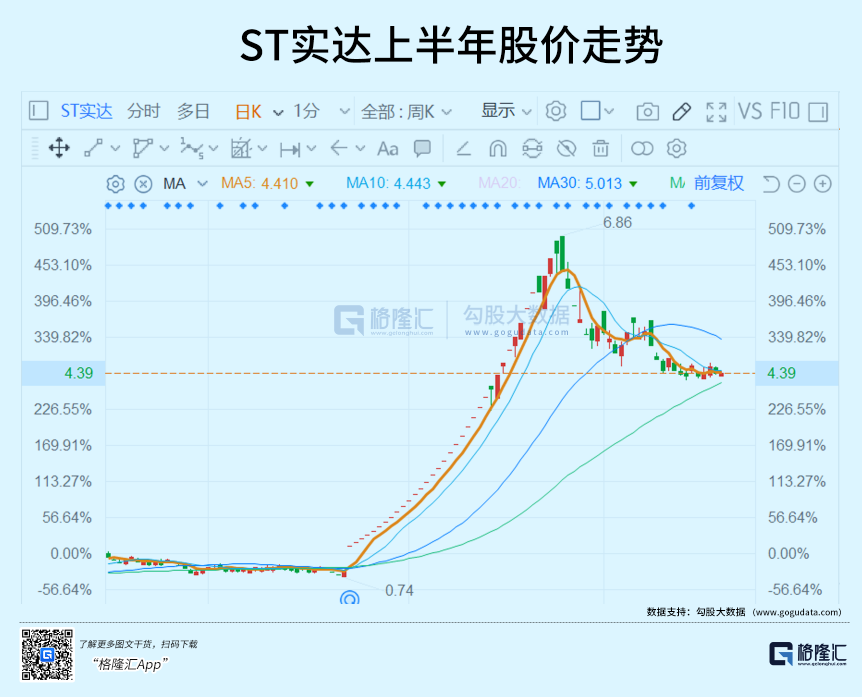Toggle hide drawings eye icon
Image resolution: width=862 pixels, height=697 pixels.
(566, 149)
